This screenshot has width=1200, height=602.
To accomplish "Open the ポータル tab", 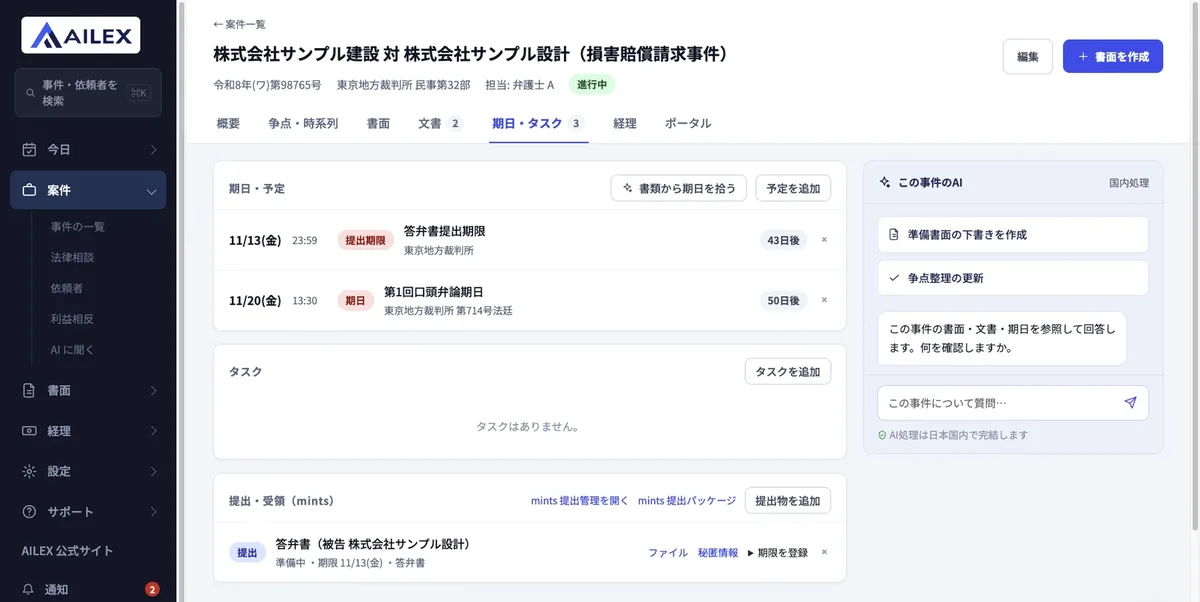I will (x=688, y=124).
